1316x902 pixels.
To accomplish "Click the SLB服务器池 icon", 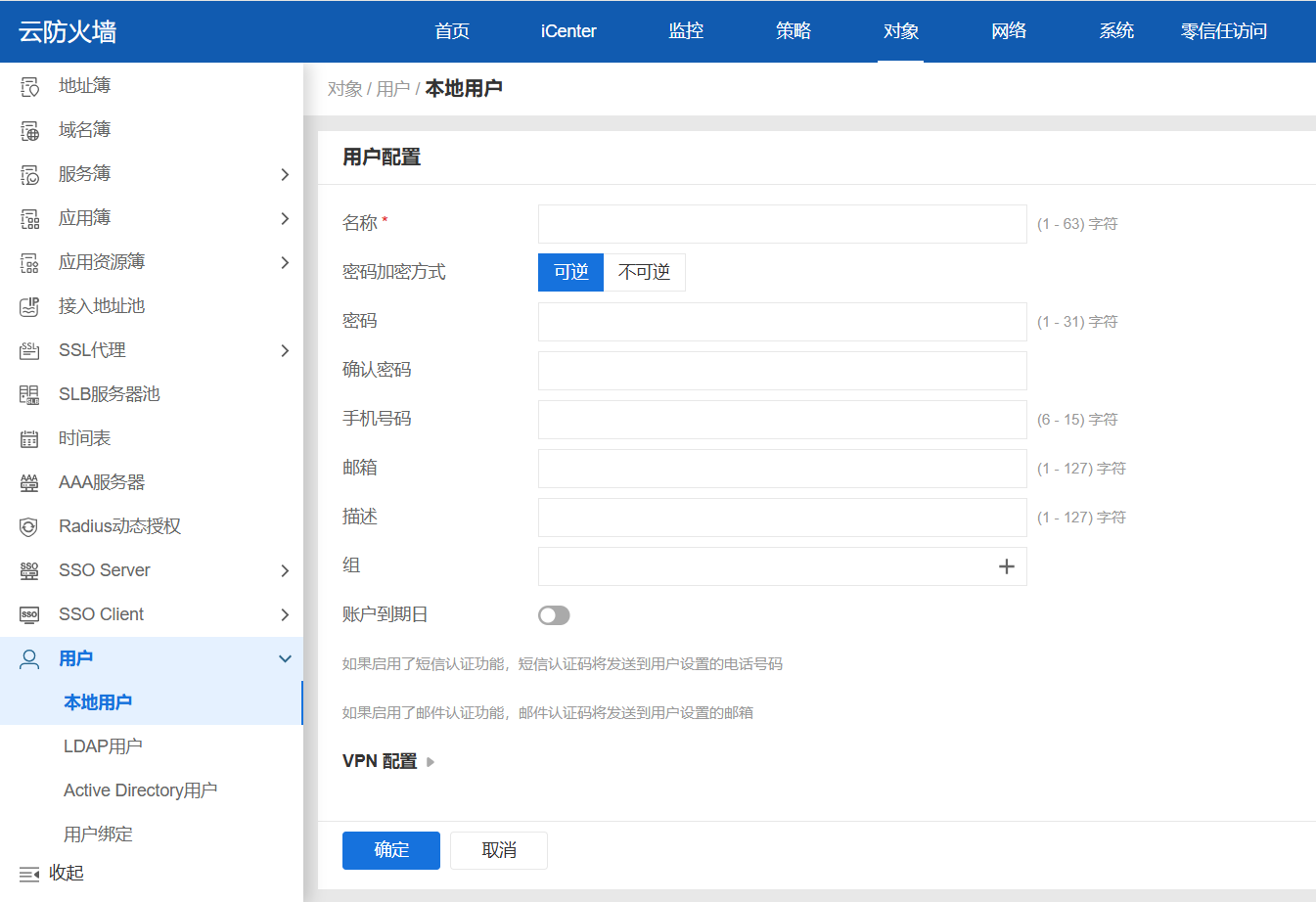I will (29, 395).
